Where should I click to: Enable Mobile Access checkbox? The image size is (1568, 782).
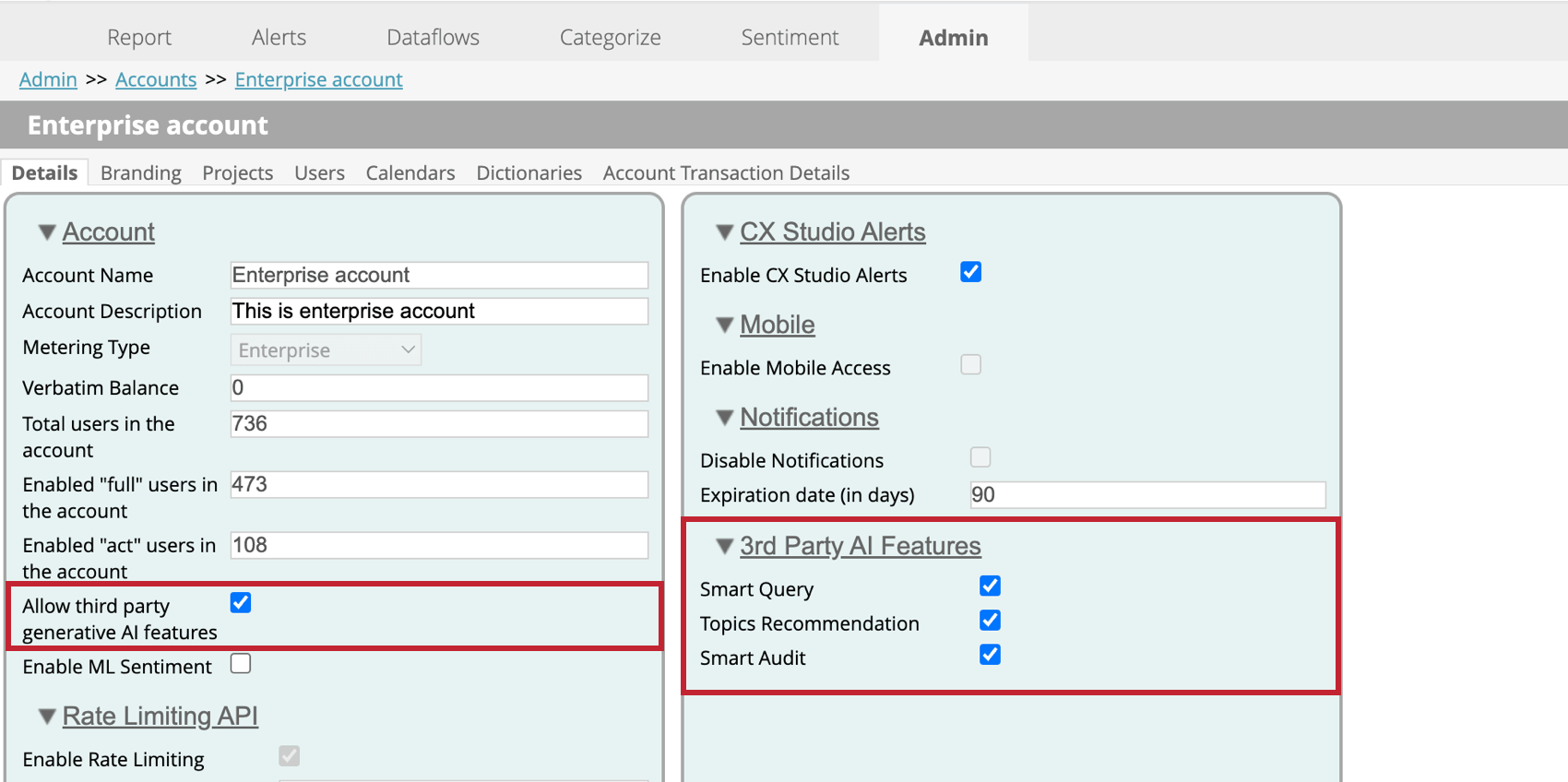(970, 365)
